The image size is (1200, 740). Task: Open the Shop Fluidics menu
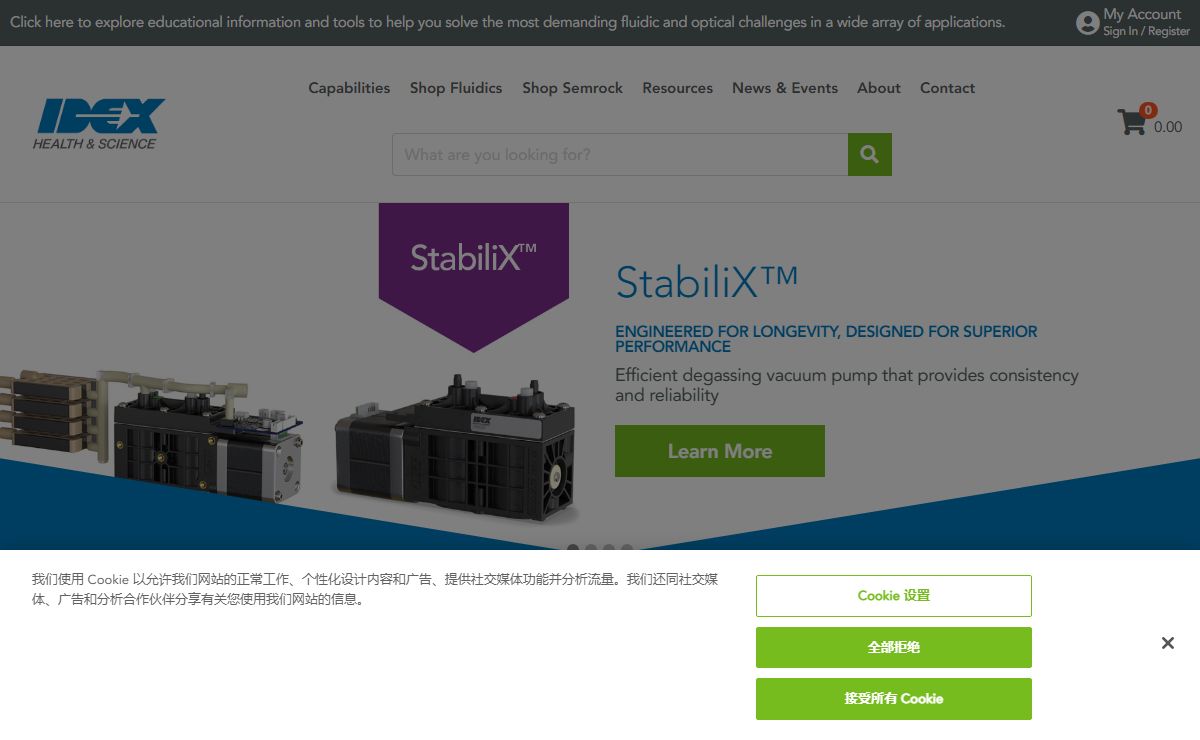456,88
